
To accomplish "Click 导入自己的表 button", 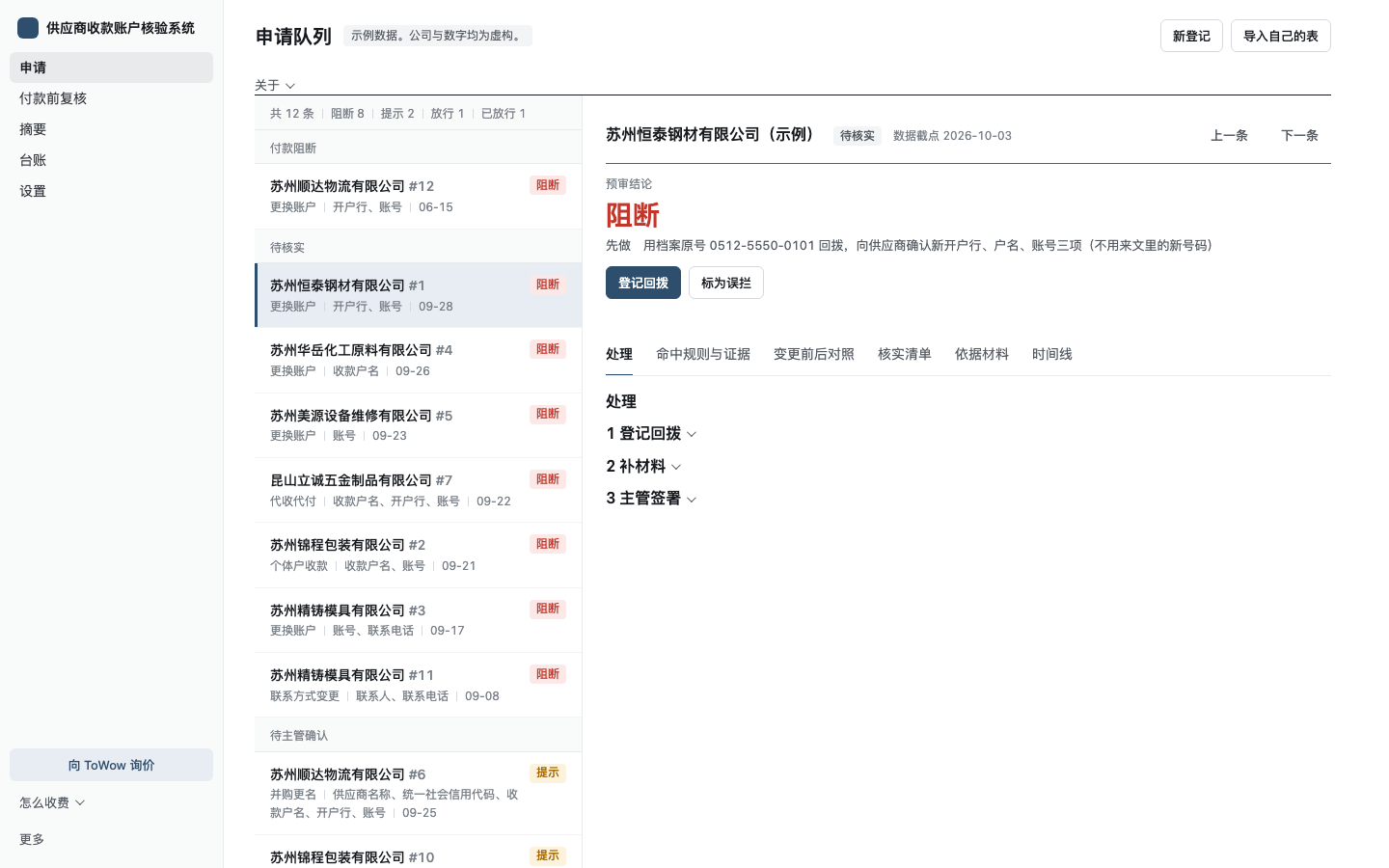I will point(1280,36).
